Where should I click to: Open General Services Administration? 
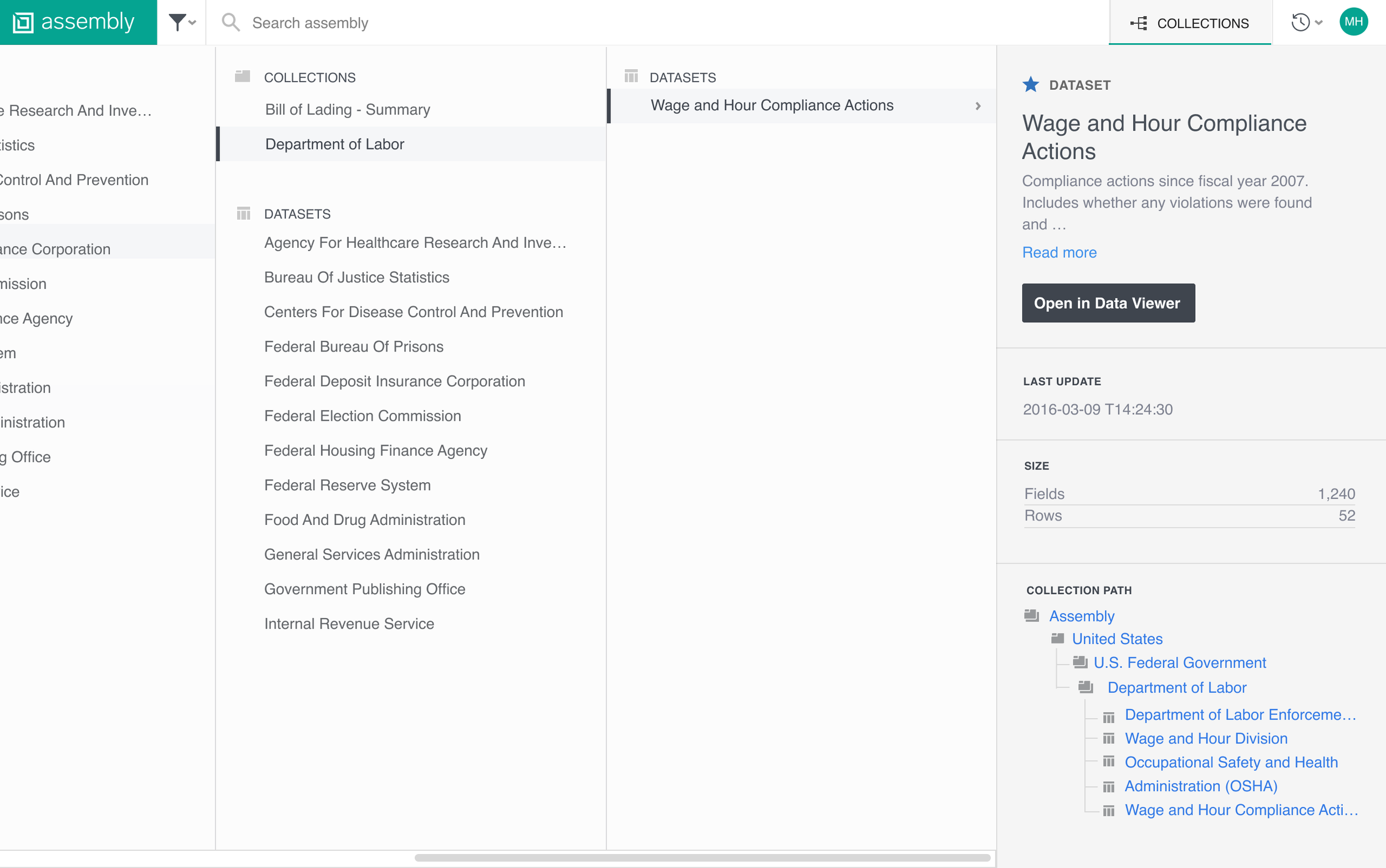click(x=371, y=554)
